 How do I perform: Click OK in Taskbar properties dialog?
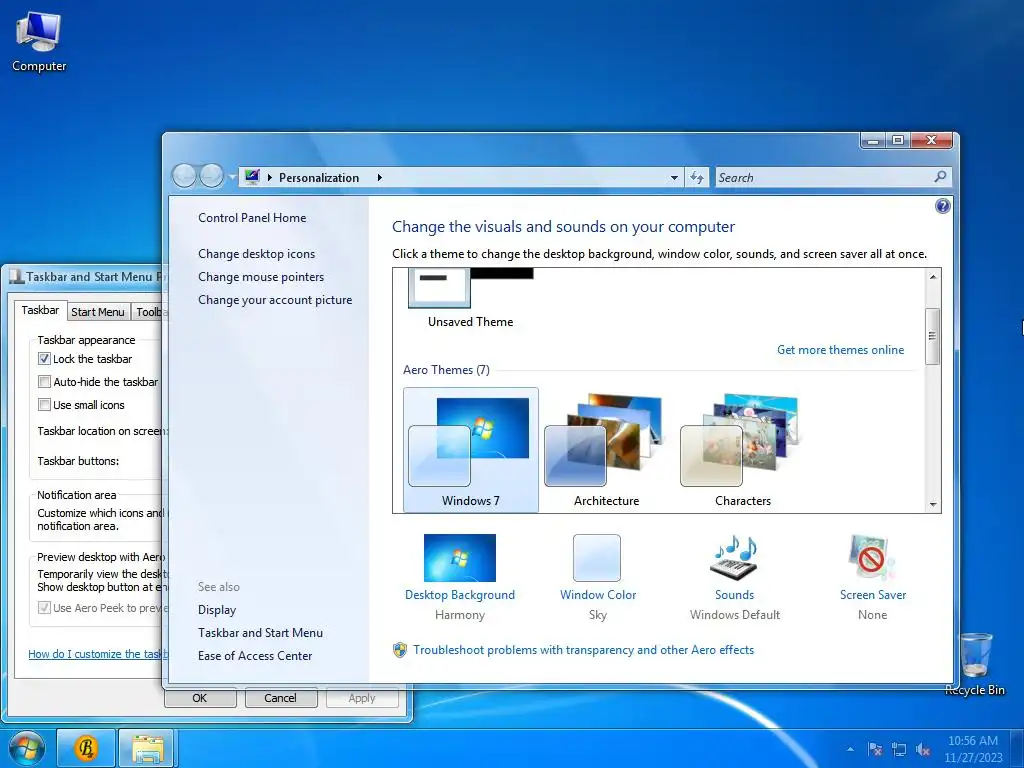coord(200,698)
